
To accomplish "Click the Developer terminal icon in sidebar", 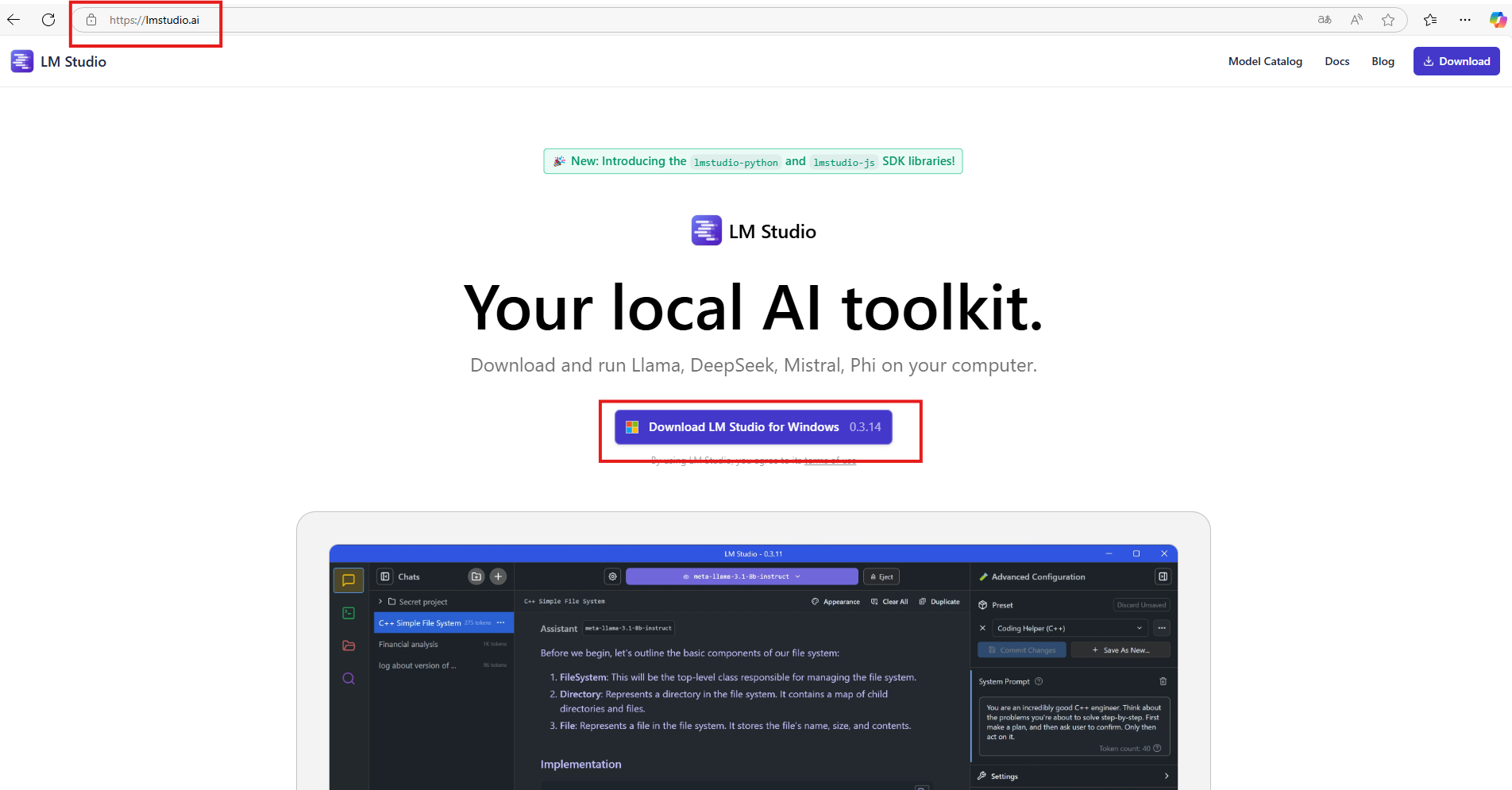I will click(x=349, y=613).
